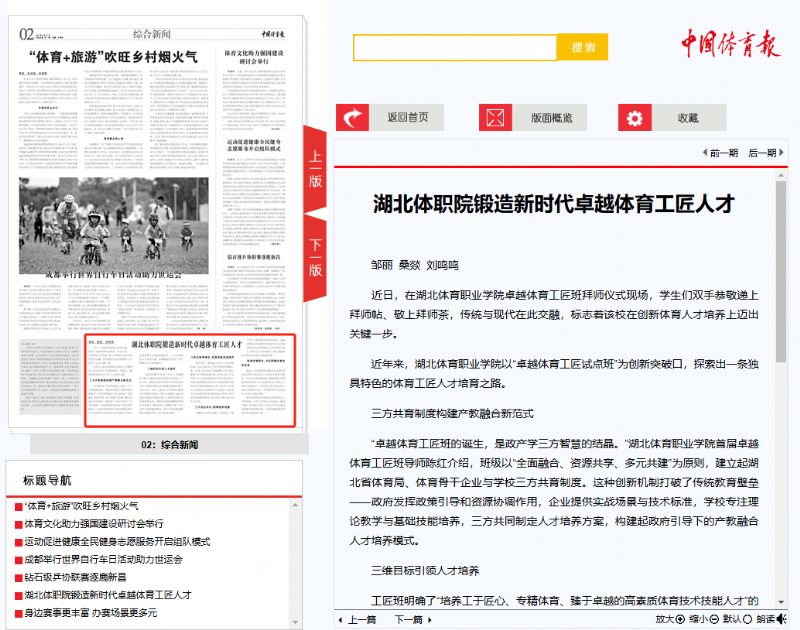
Task: Click the title list scrollbar up arrow
Action: [x=295, y=505]
